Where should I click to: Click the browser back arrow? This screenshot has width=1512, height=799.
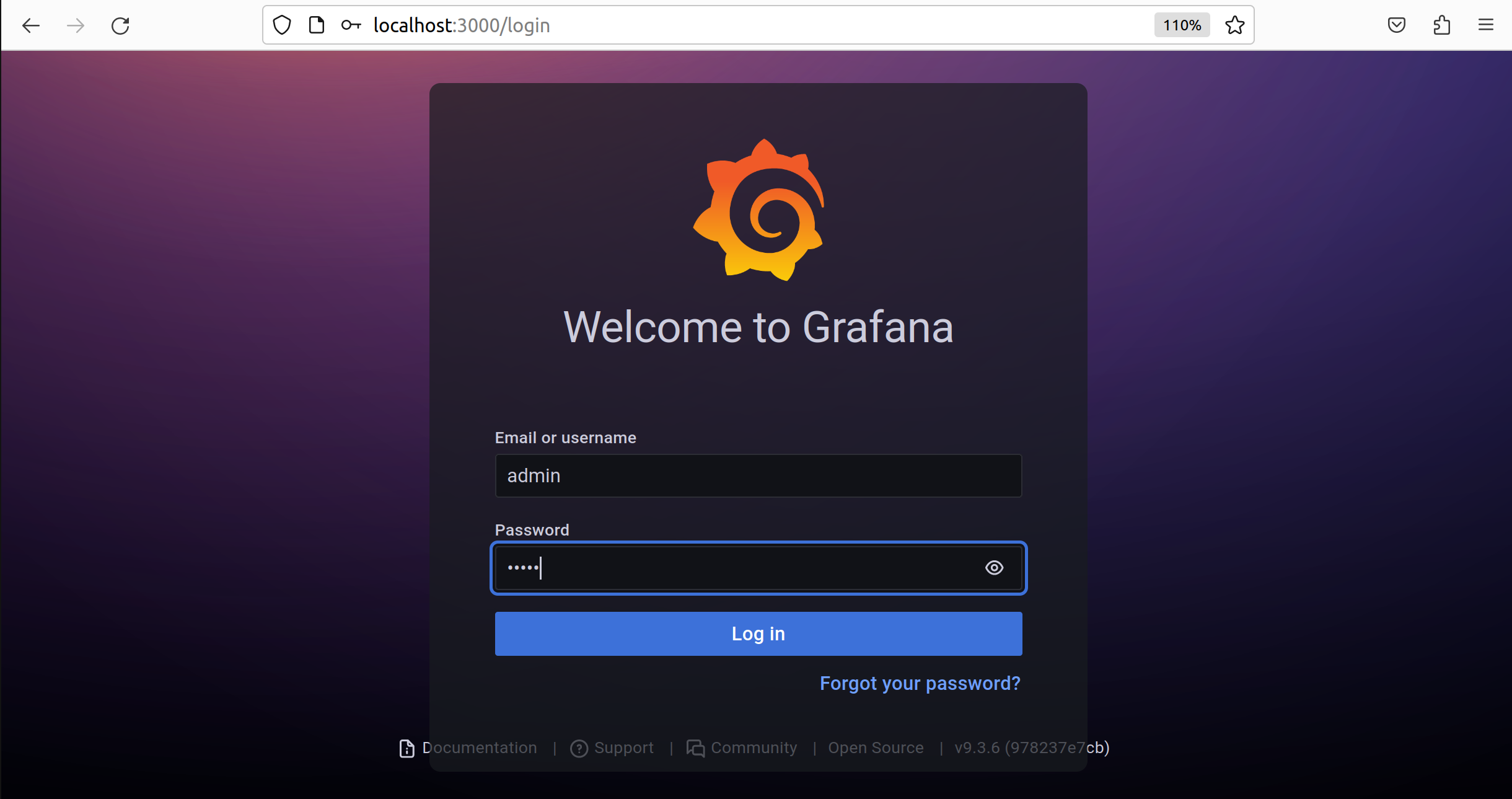click(30, 25)
